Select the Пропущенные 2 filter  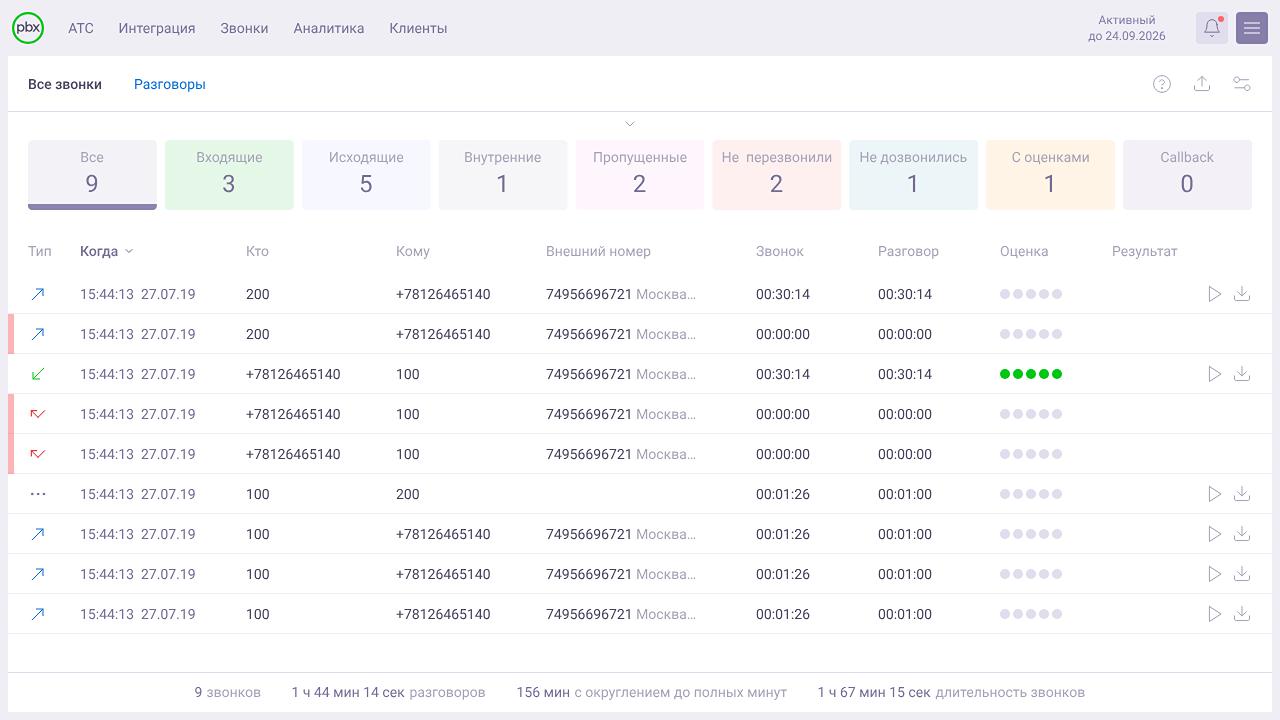(639, 174)
